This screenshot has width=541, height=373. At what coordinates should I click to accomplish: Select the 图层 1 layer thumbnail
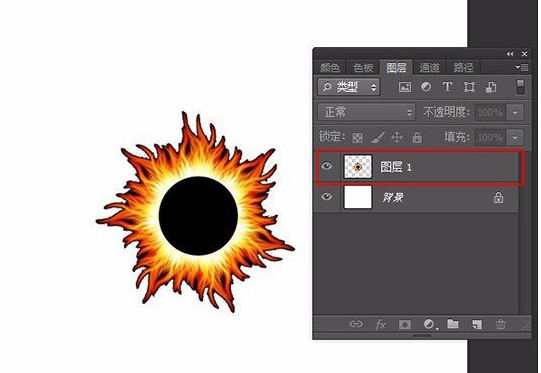[x=358, y=167]
